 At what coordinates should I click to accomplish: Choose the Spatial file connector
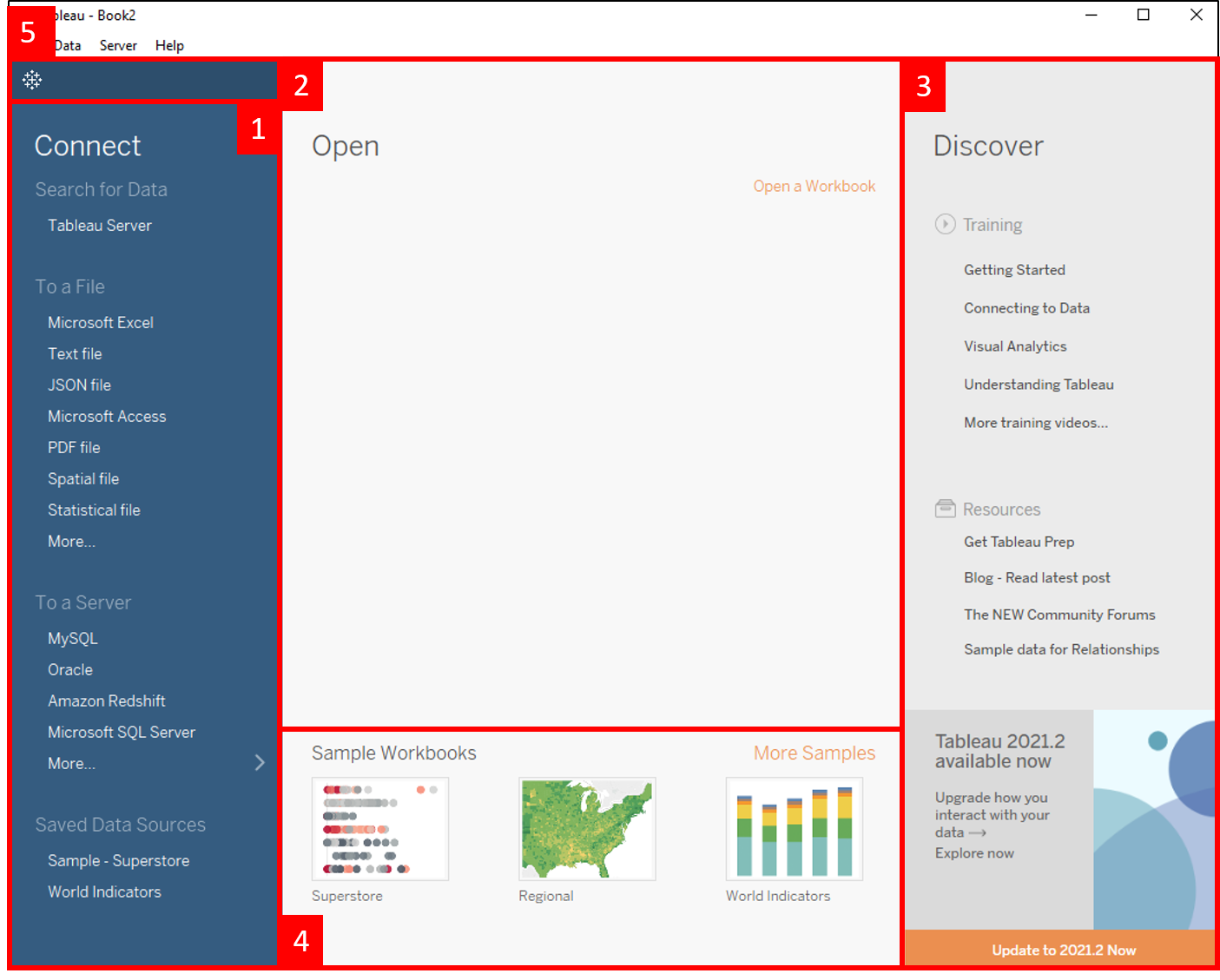click(x=83, y=478)
